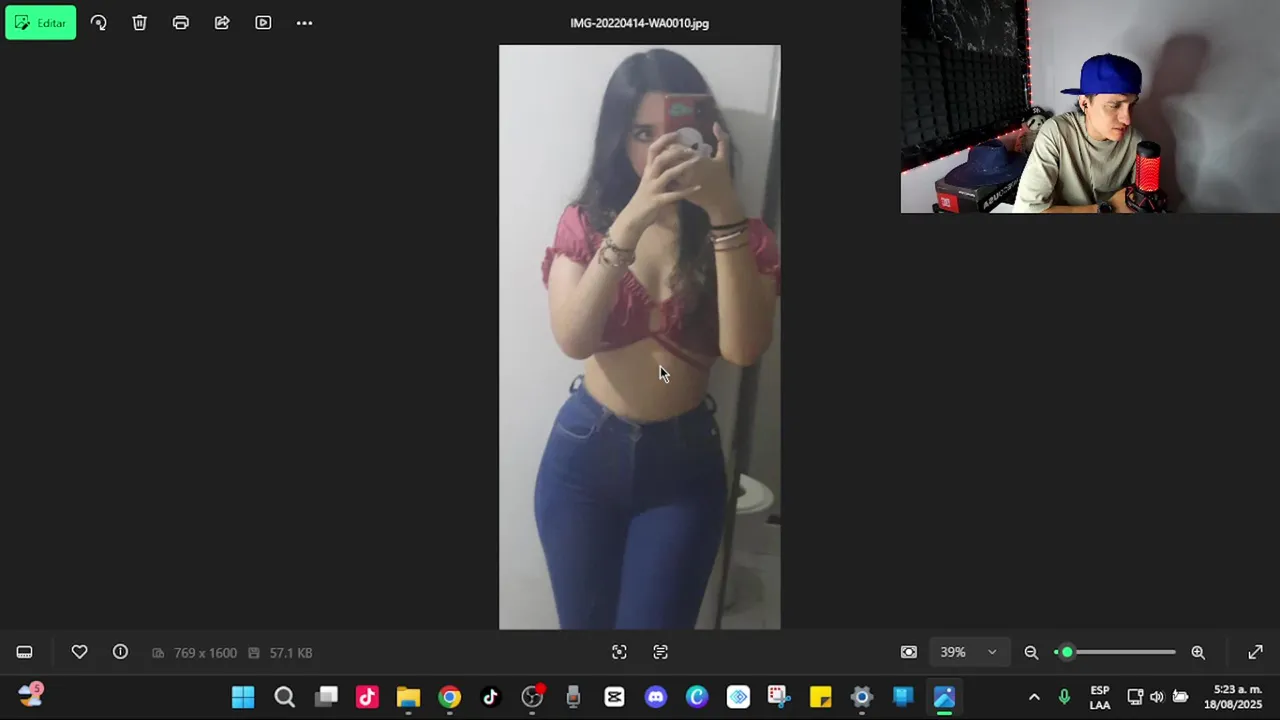Open the 39% zoom level dropdown

pyautogui.click(x=968, y=652)
